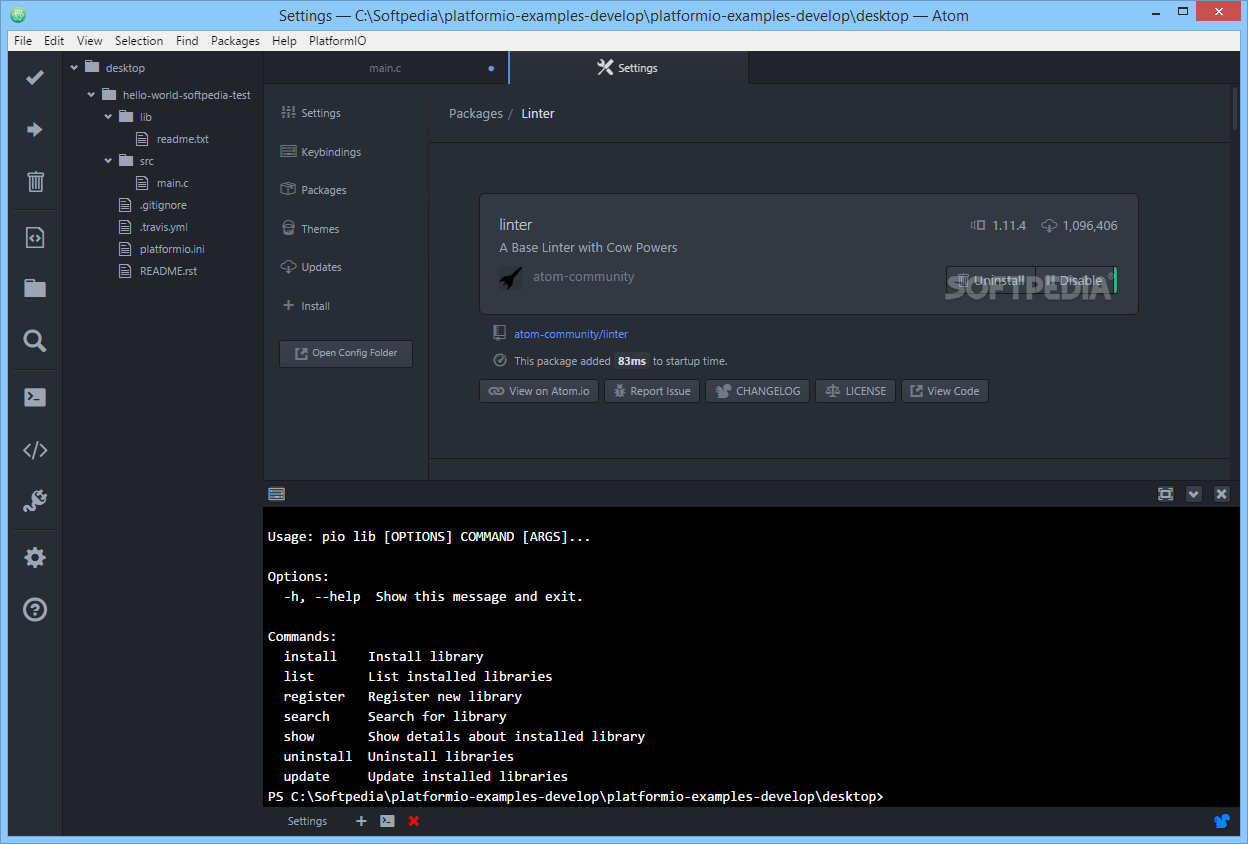The image size is (1248, 844).
Task: Select Updates in settings sidebar
Action: point(311,267)
